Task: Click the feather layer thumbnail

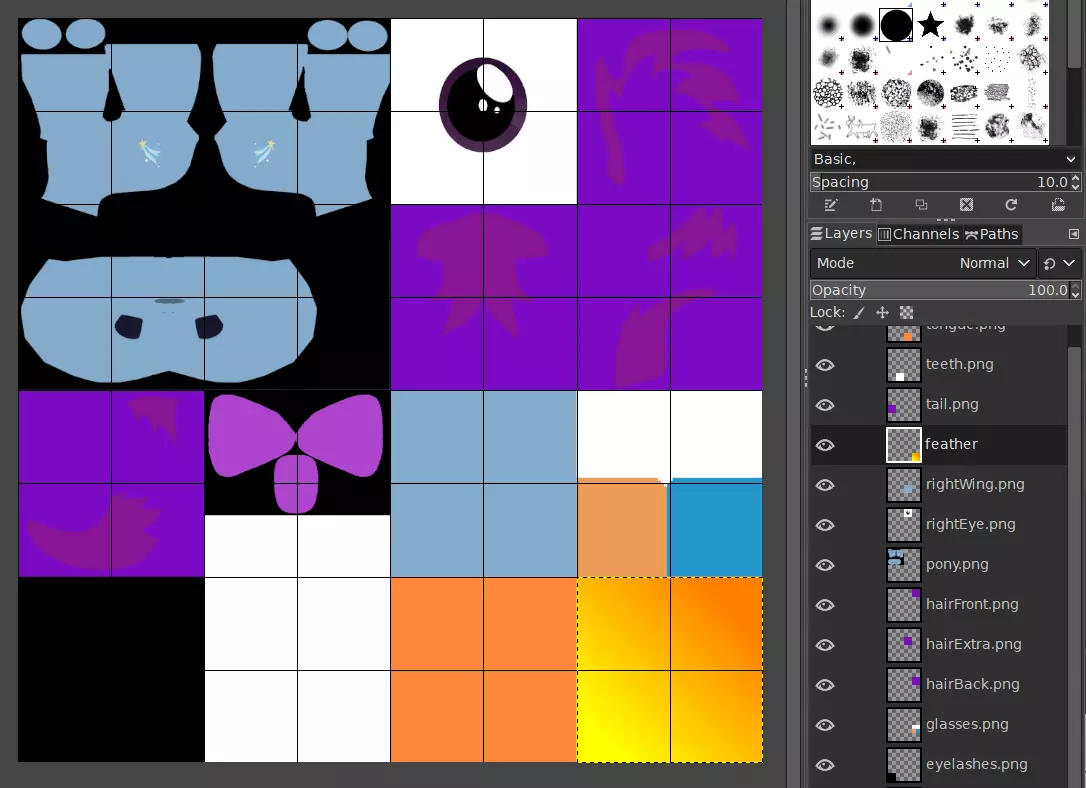Action: (x=904, y=445)
